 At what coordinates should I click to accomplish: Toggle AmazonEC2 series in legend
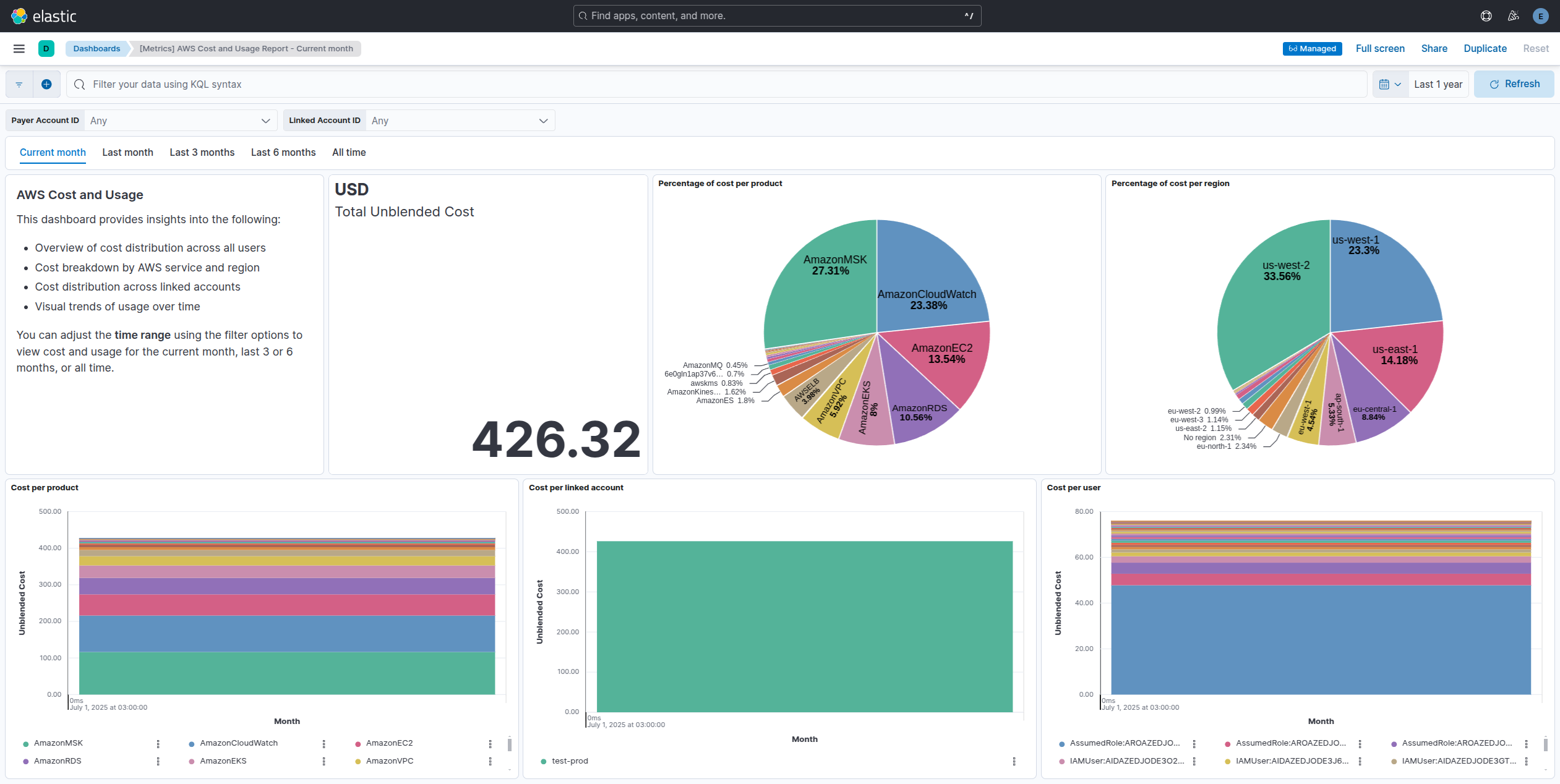[x=389, y=743]
